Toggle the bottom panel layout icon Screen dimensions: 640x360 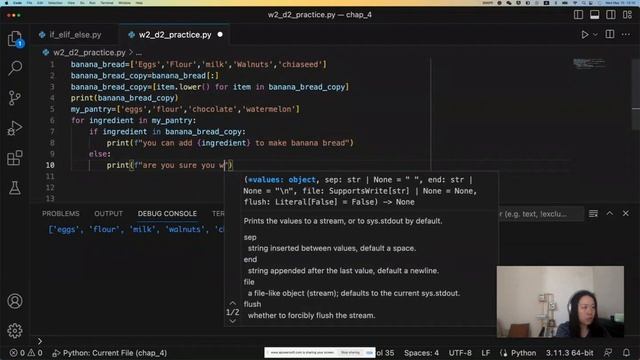tap(595, 15)
